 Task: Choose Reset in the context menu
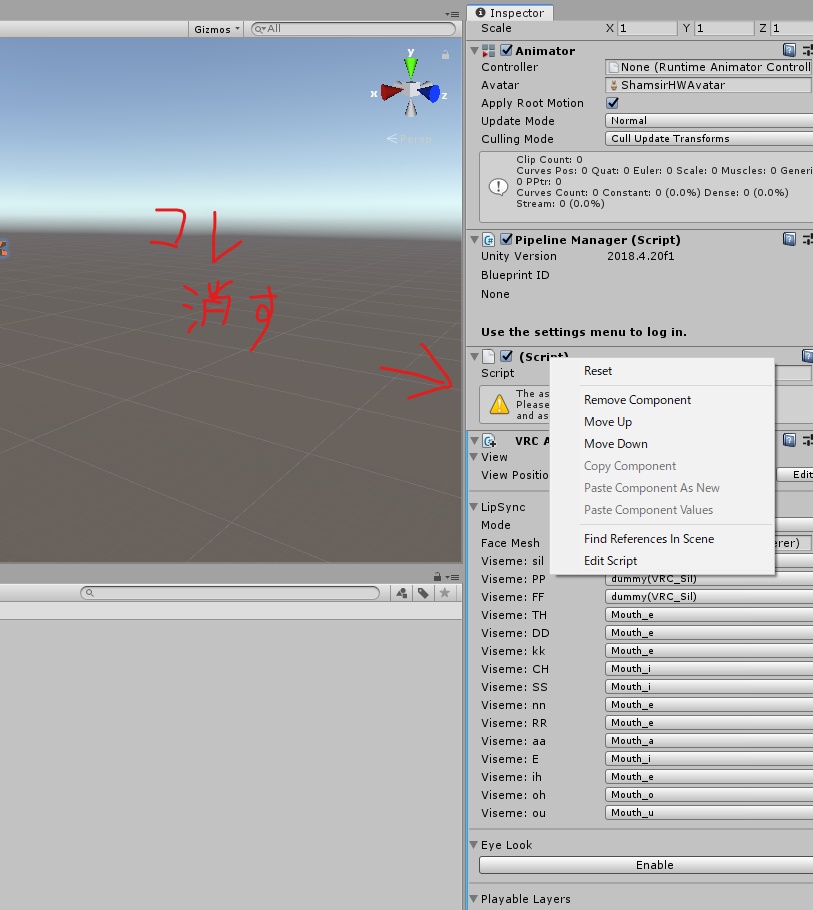pyautogui.click(x=662, y=371)
